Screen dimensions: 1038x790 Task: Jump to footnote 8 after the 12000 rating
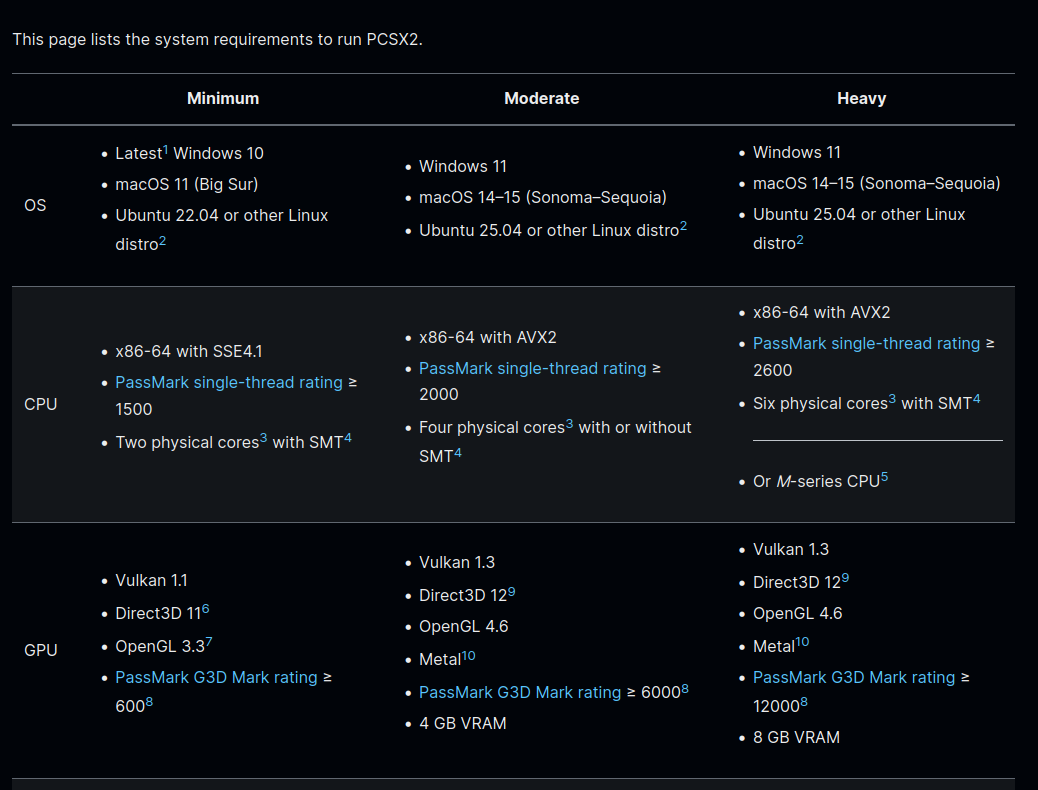tap(804, 703)
